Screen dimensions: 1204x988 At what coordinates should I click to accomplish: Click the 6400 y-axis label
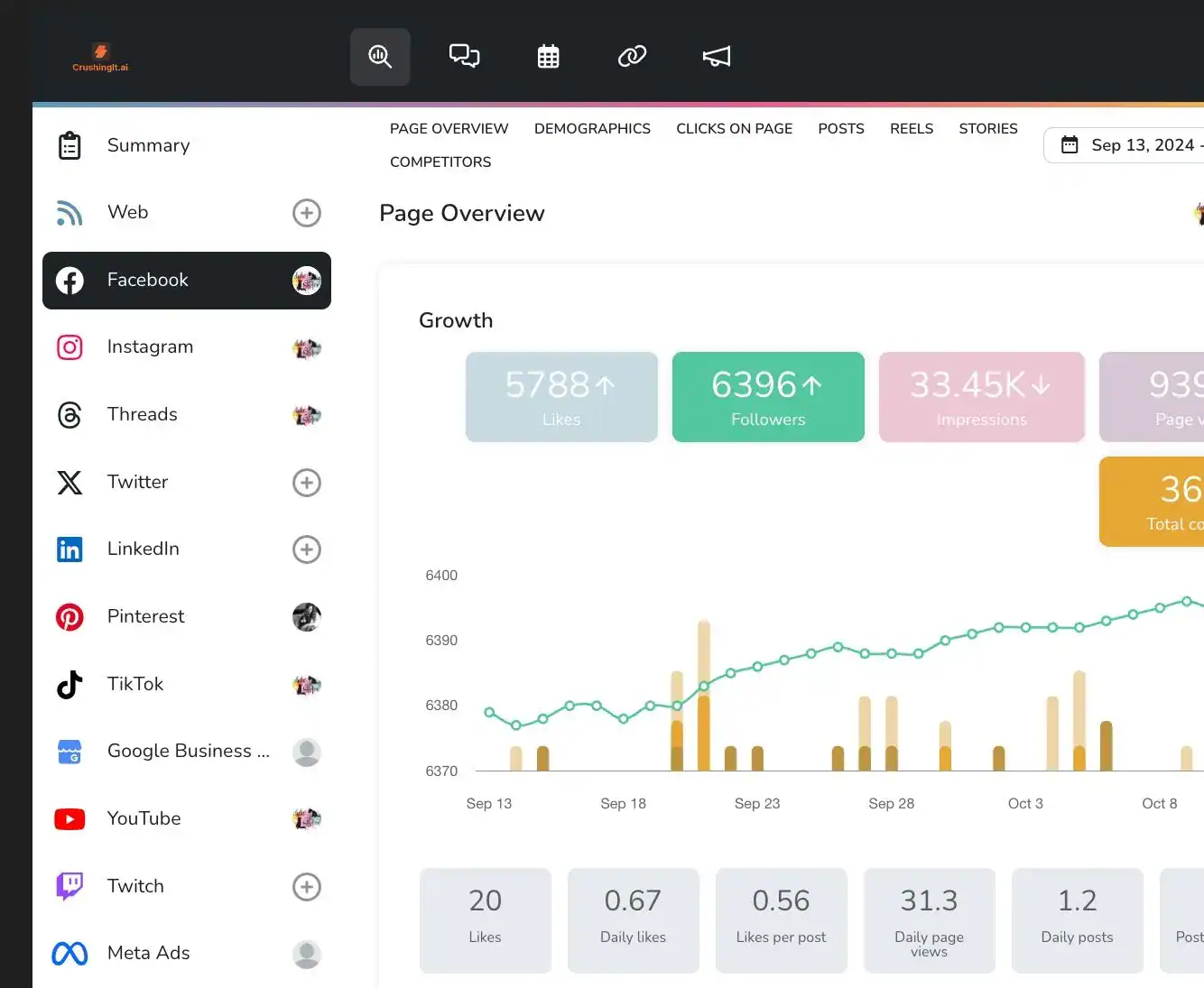tap(441, 576)
